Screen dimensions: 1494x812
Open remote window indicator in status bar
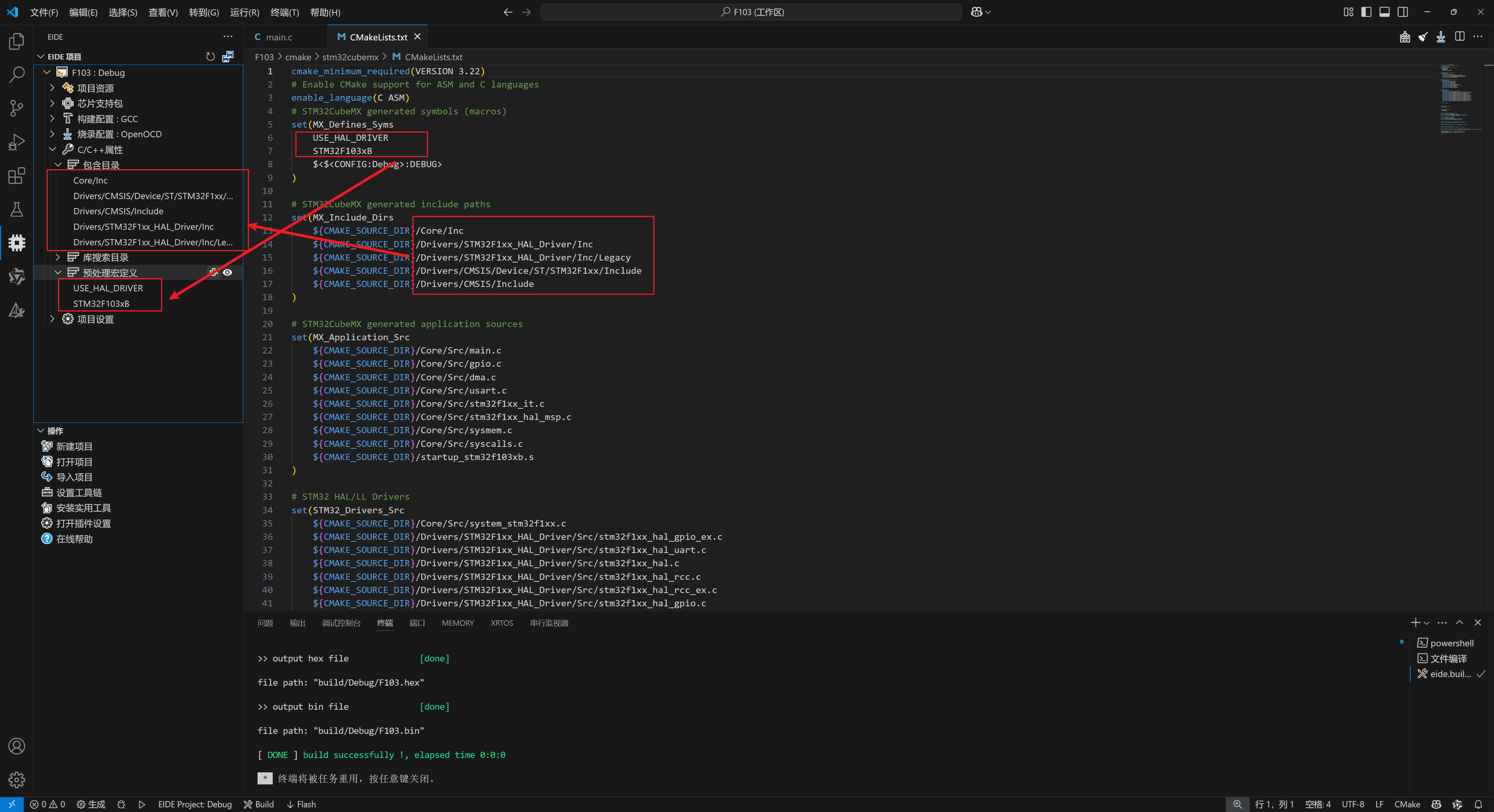coord(12,805)
